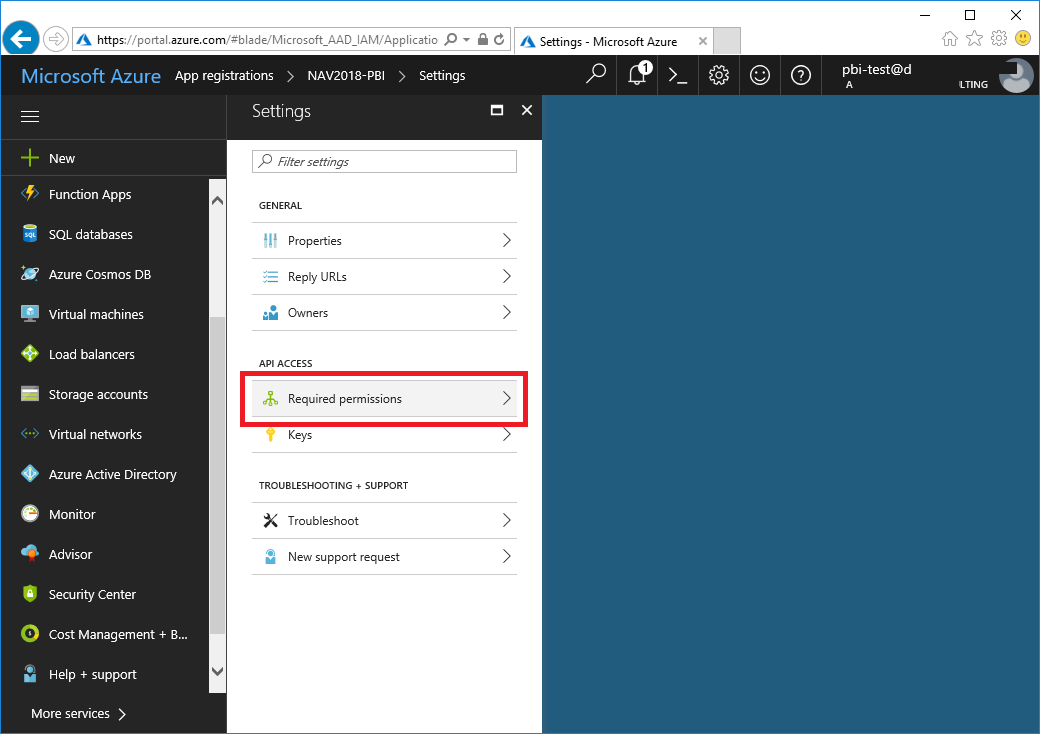Open address bar dropdown arrow

click(x=466, y=40)
